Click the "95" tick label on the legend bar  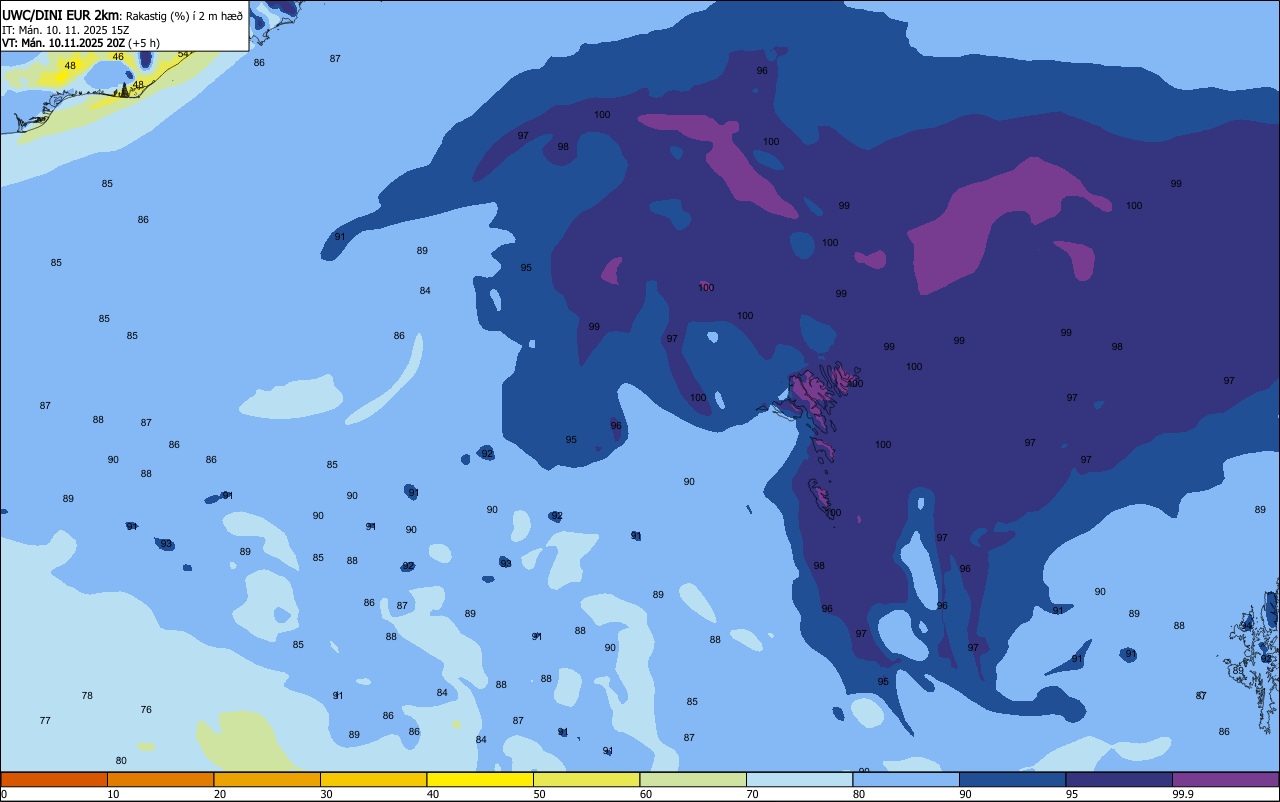tap(1071, 794)
